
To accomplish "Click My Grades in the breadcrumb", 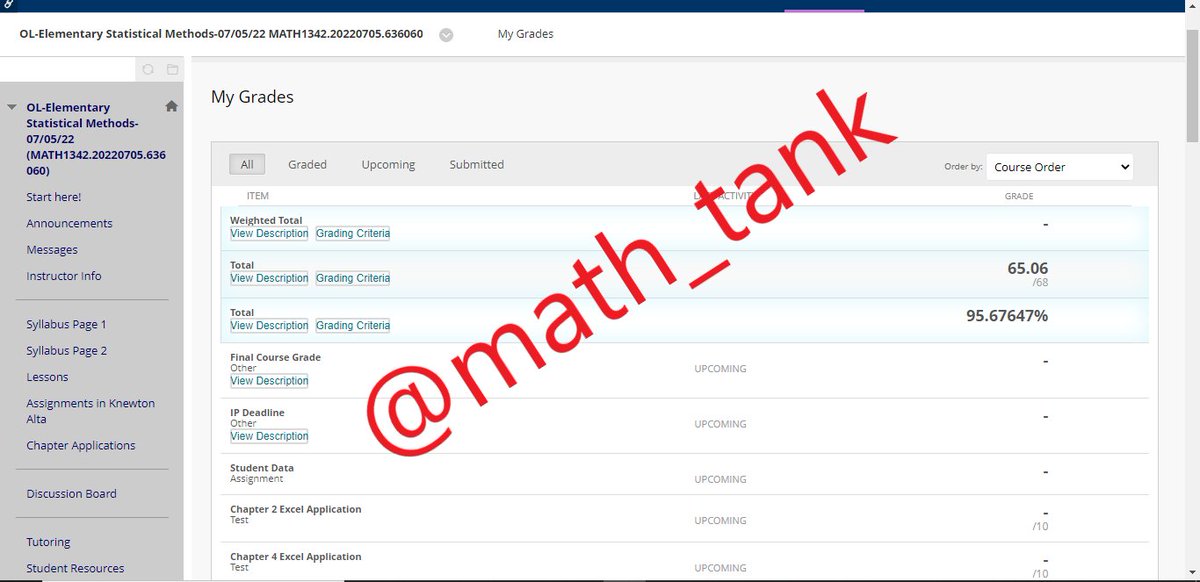I will click(x=525, y=33).
